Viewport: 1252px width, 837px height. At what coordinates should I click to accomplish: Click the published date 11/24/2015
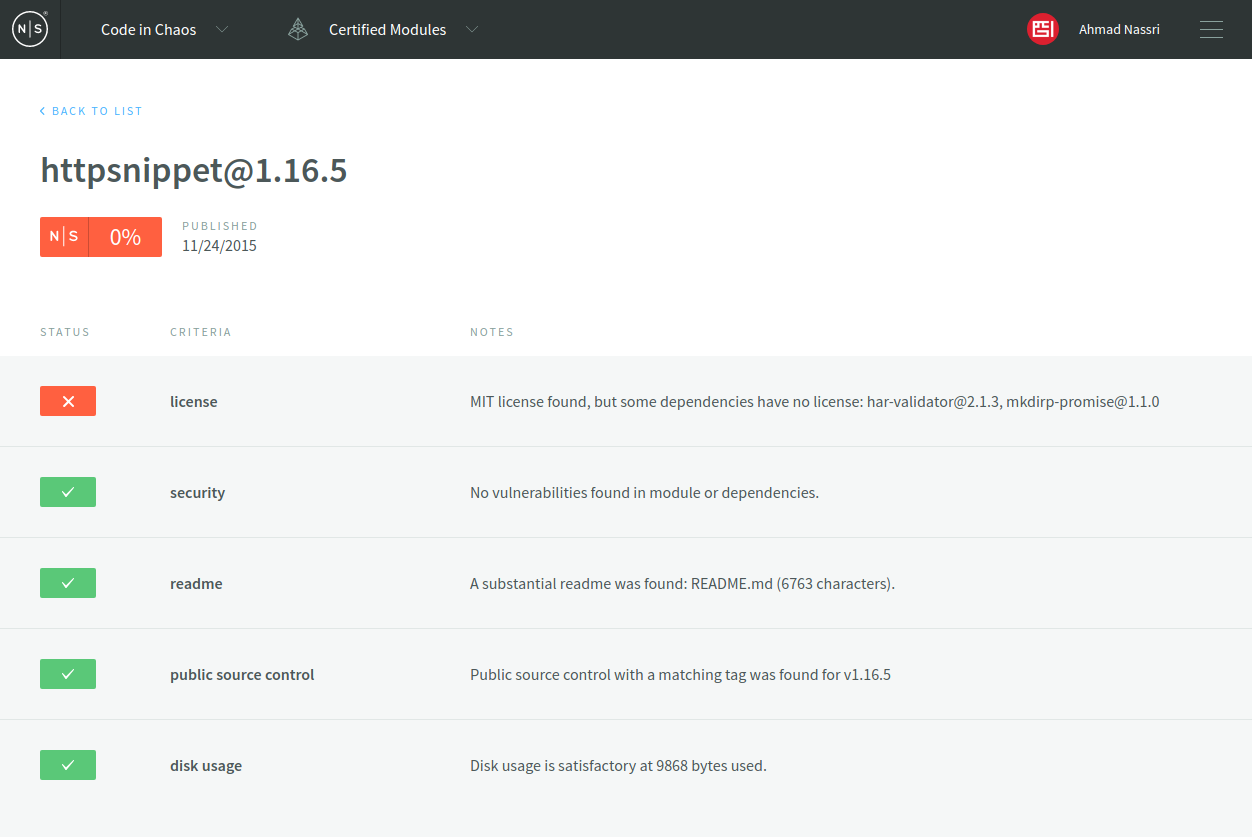point(219,246)
